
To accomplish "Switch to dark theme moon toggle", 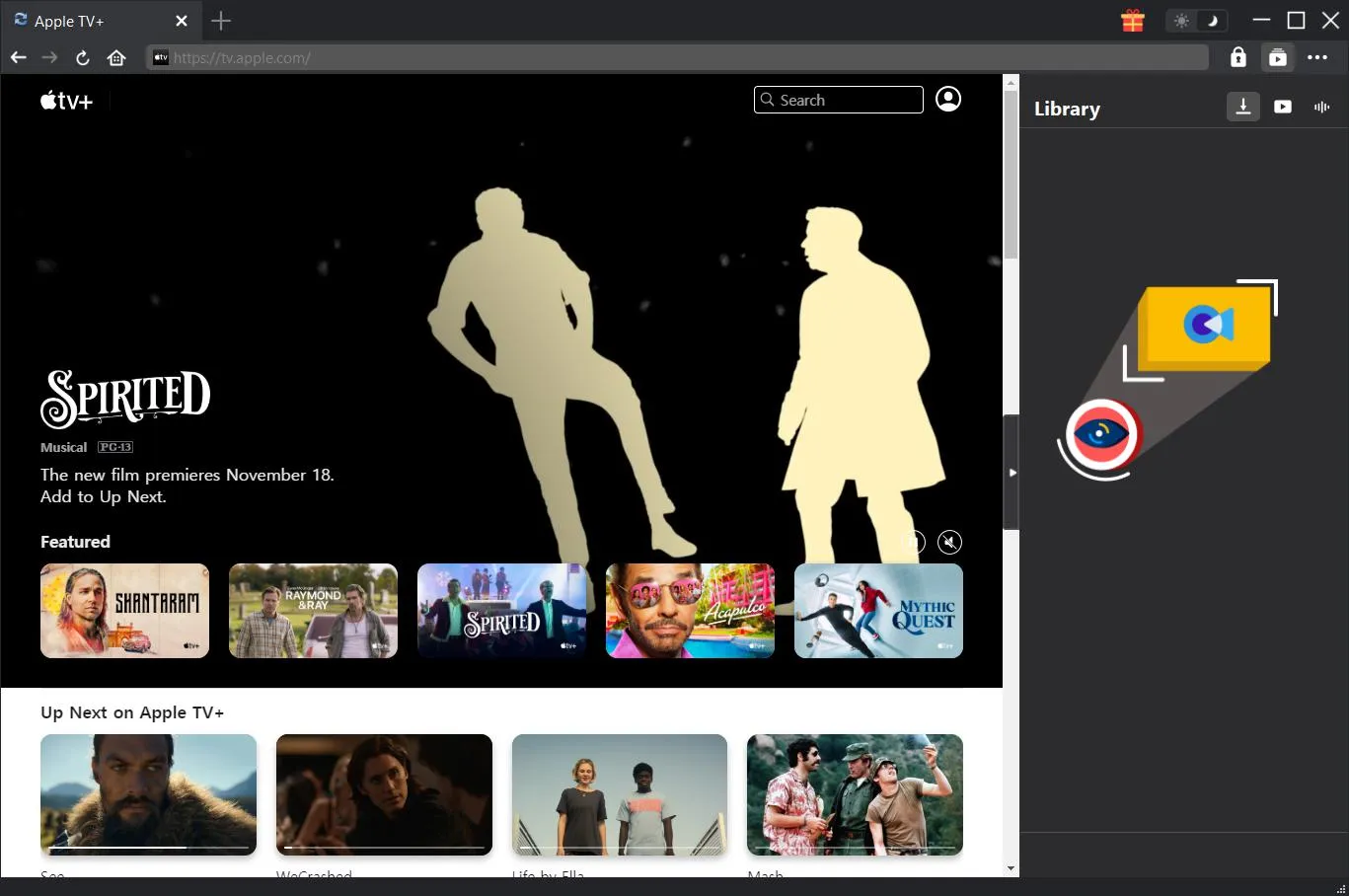I will (x=1213, y=21).
